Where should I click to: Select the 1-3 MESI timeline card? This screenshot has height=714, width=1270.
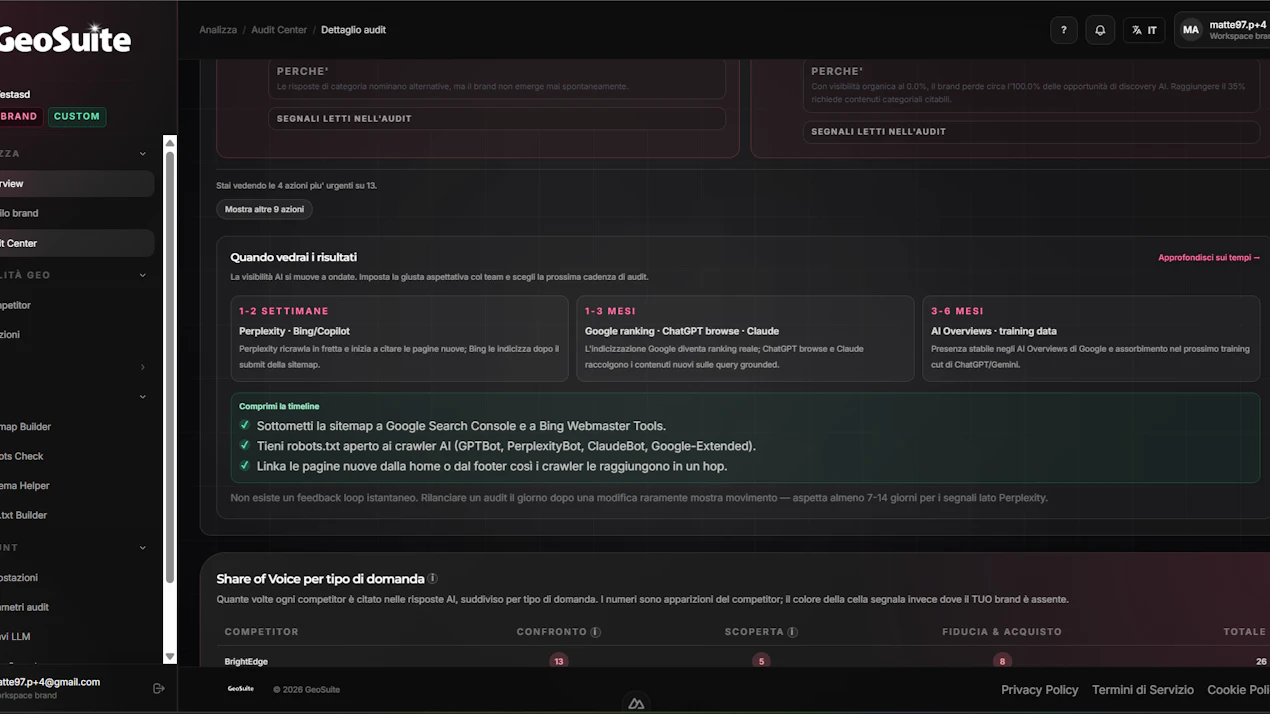point(746,338)
